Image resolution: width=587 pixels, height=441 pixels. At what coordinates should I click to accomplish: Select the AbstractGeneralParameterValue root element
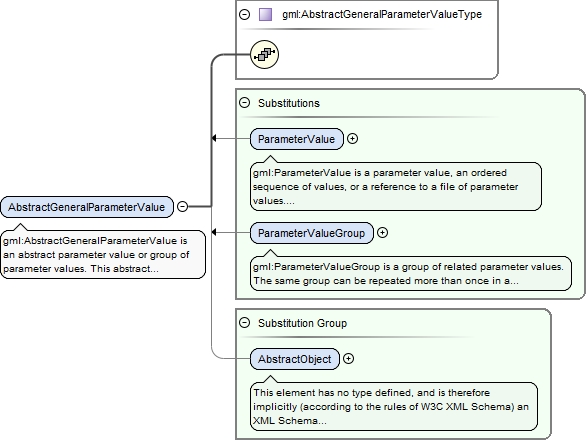pyautogui.click(x=87, y=207)
